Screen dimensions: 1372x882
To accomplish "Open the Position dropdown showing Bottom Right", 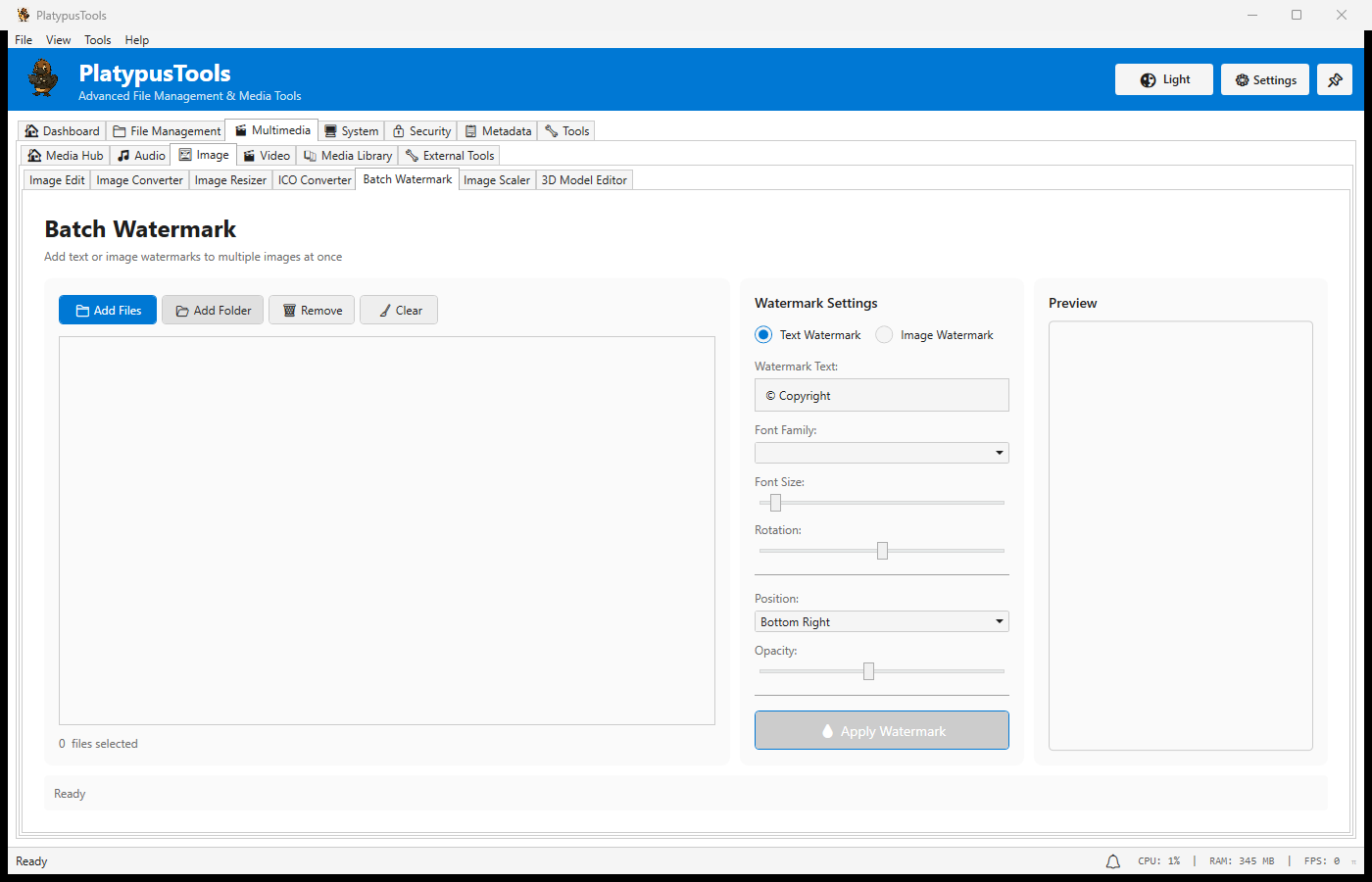I will point(881,622).
